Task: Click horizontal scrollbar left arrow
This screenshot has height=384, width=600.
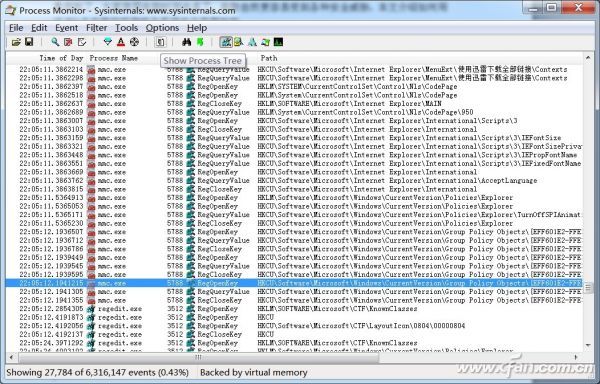Action: [11, 357]
